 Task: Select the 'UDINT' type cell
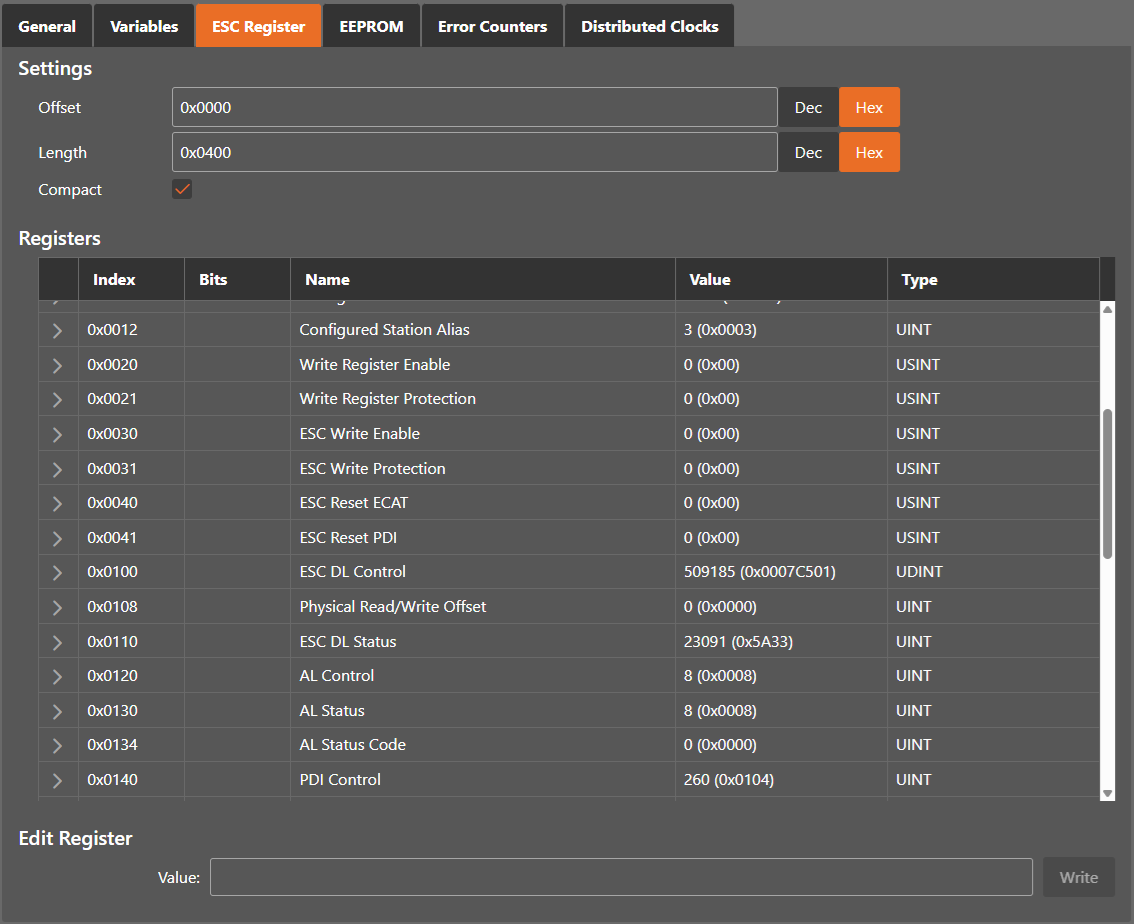(x=993, y=571)
